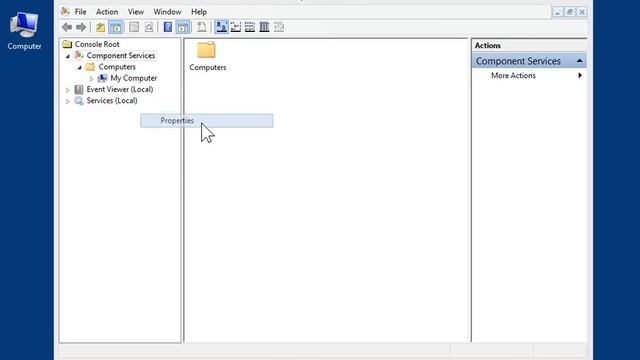The image size is (640, 360).
Task: Collapse the Computers tree node
Action: click(80, 67)
